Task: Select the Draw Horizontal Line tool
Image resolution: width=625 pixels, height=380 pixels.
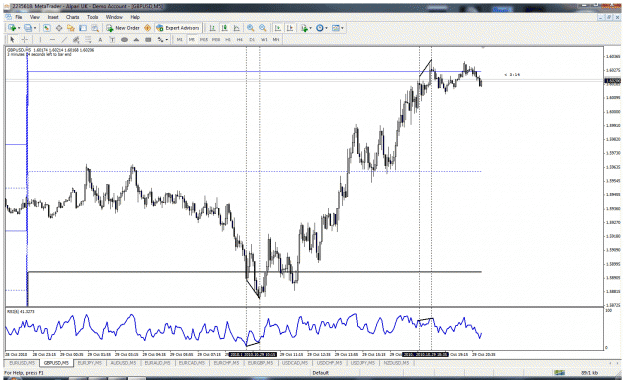Action: (52, 39)
